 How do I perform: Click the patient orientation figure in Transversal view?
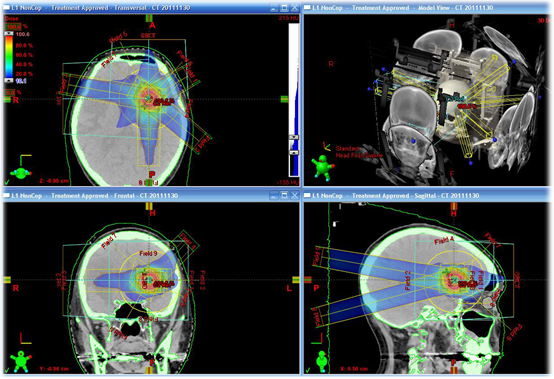20,173
